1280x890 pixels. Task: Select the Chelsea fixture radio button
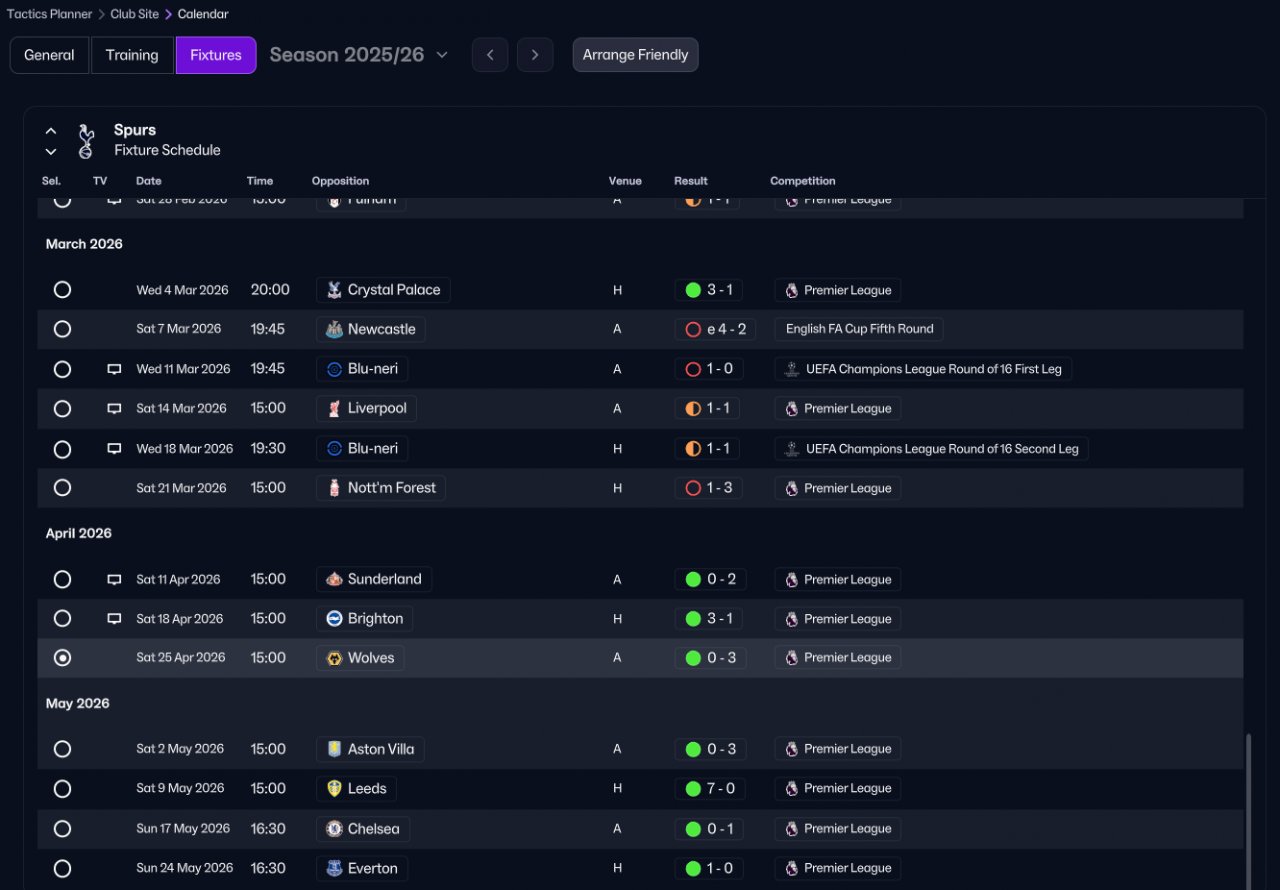pyautogui.click(x=62, y=829)
